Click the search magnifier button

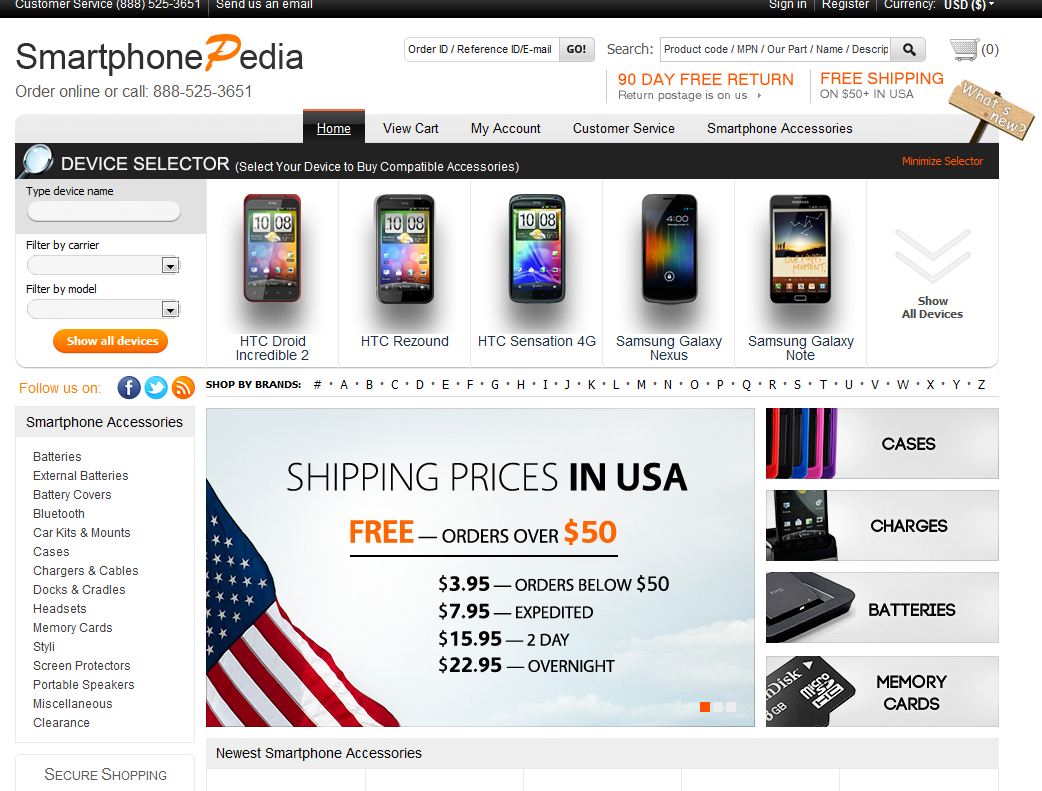pos(909,49)
